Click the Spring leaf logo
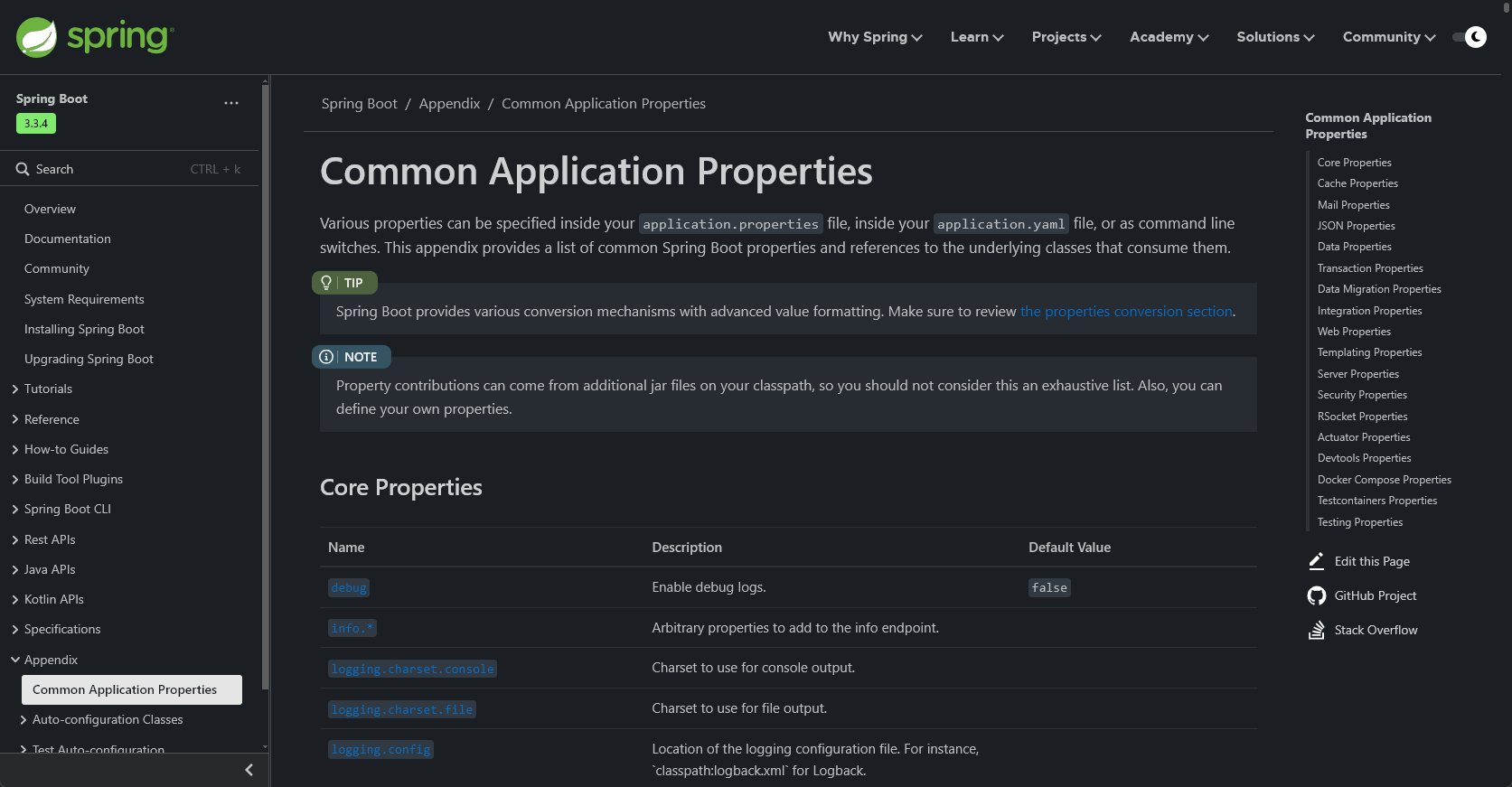This screenshot has height=787, width=1512. coord(37,37)
